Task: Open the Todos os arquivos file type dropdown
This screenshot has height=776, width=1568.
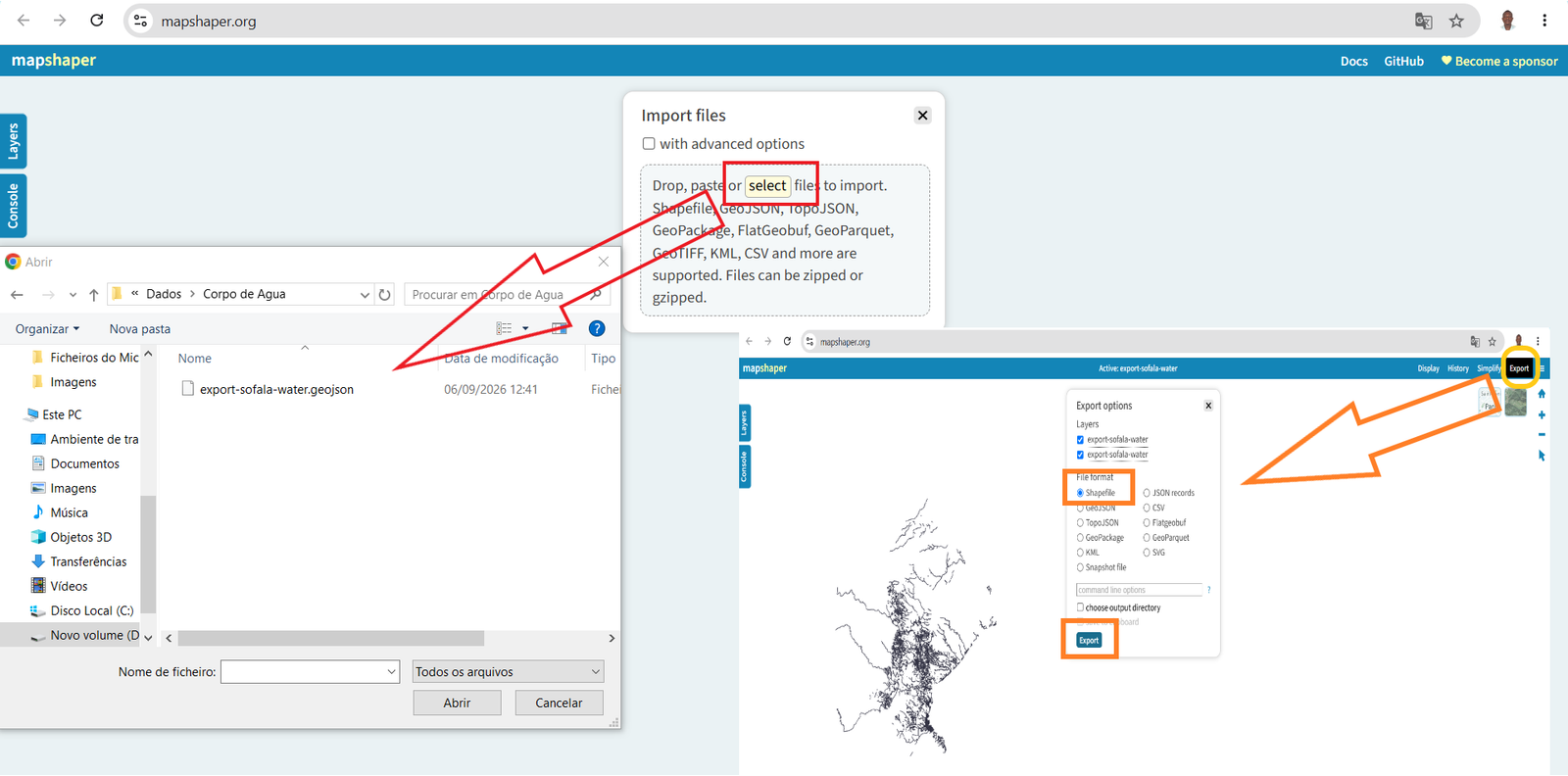Action: click(x=508, y=671)
